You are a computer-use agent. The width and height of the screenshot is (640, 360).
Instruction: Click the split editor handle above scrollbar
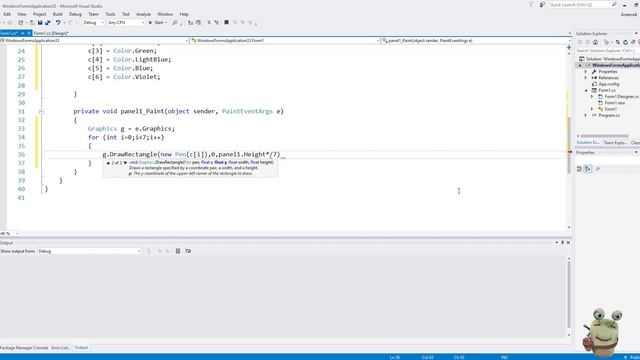pyautogui.click(x=569, y=47)
